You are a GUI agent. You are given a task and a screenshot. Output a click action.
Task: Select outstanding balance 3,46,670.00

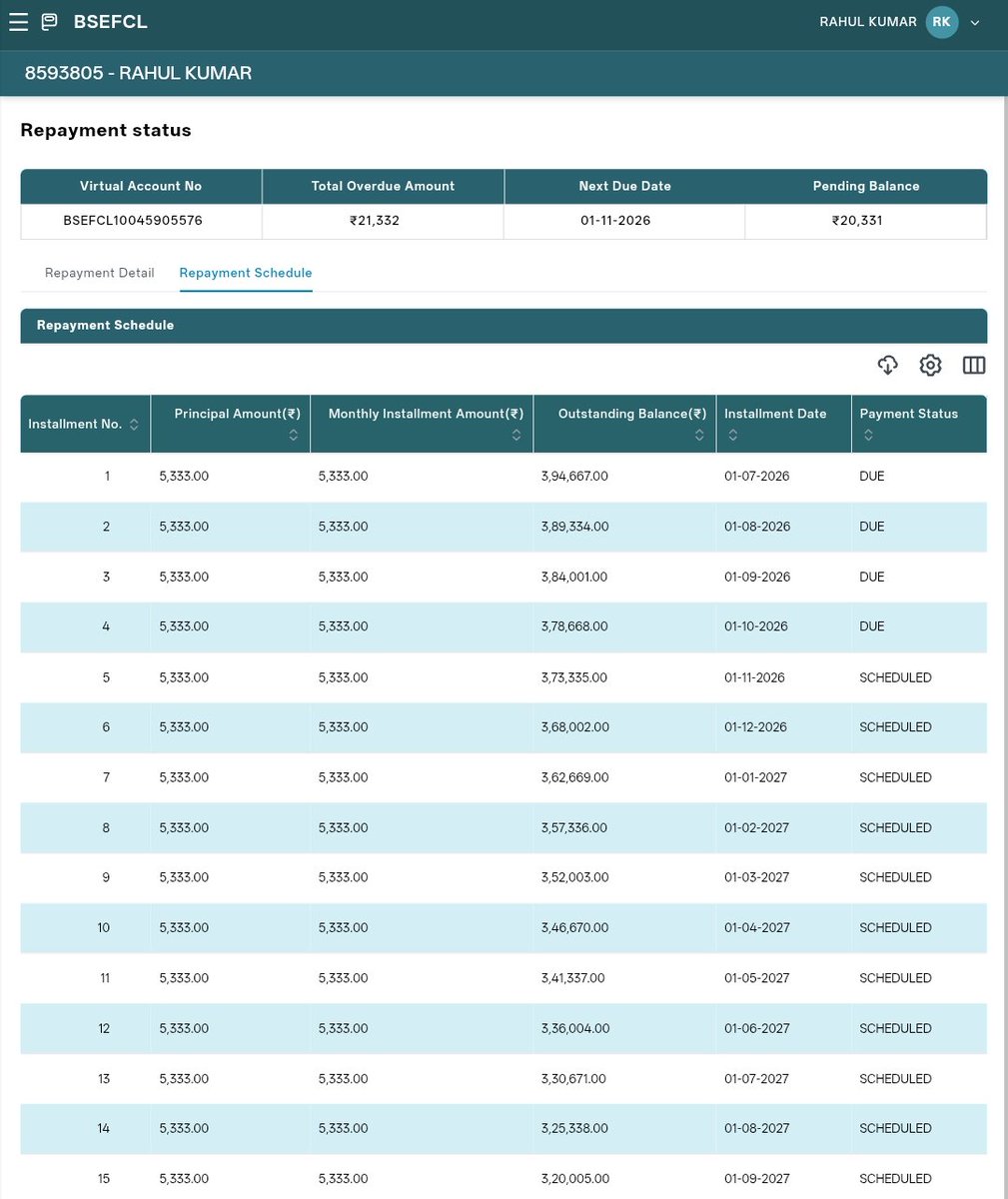pos(574,928)
